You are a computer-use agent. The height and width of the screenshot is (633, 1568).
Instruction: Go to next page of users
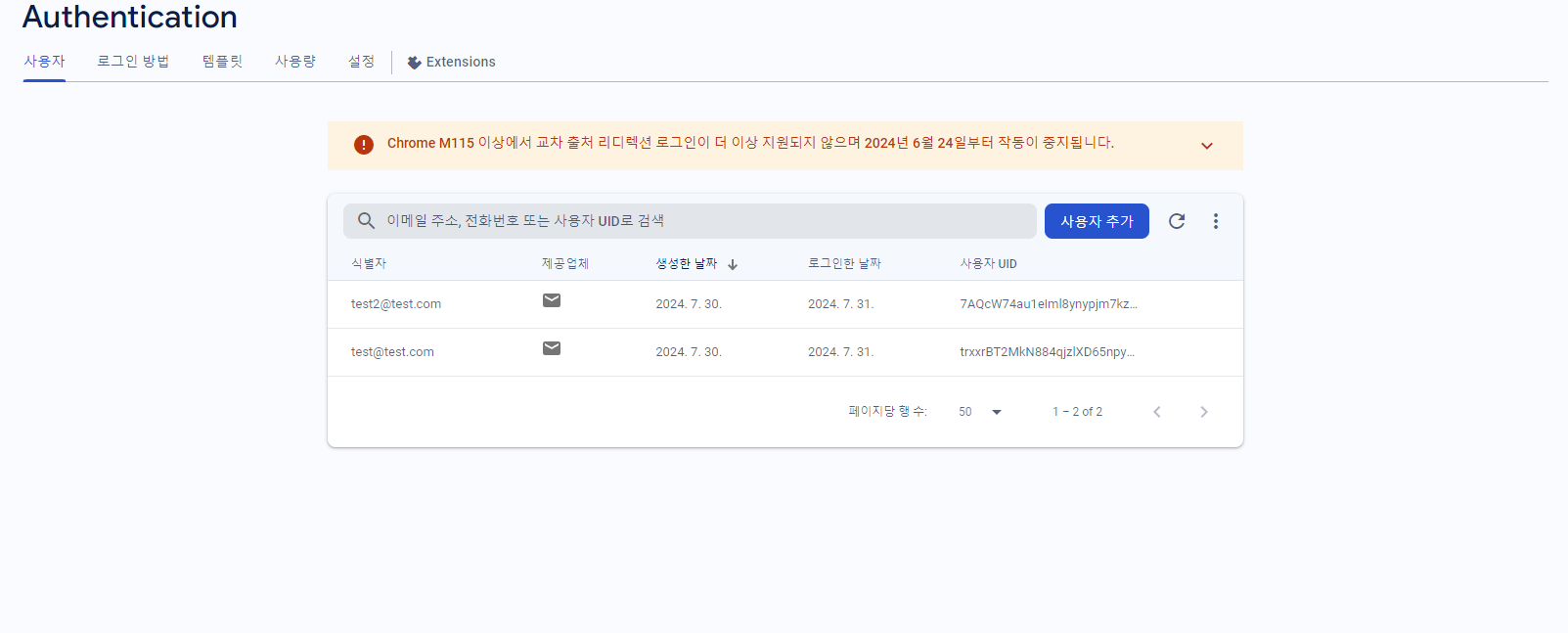[x=1204, y=412]
